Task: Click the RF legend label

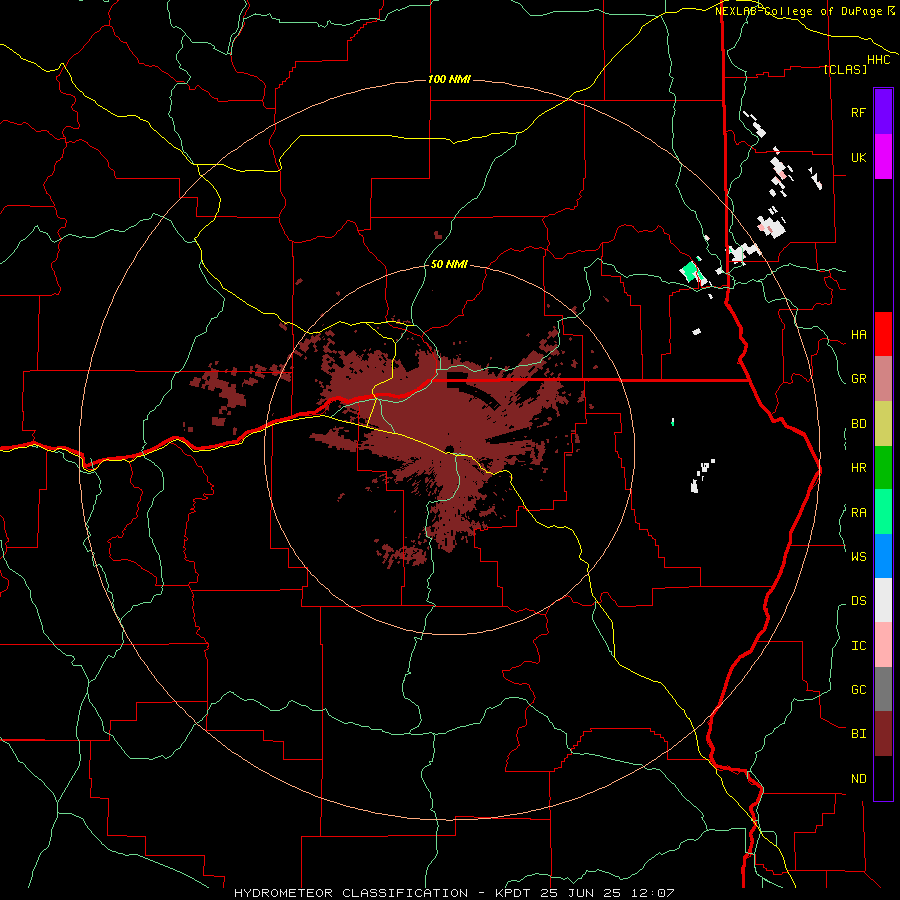Action: (858, 112)
